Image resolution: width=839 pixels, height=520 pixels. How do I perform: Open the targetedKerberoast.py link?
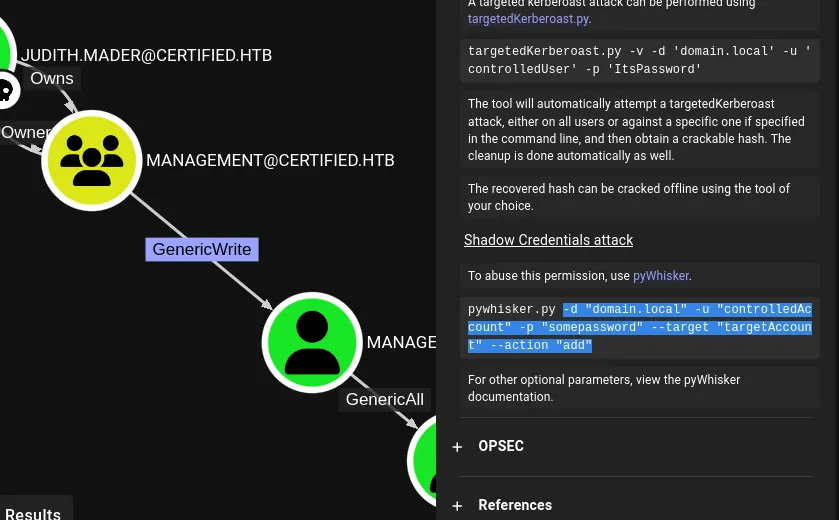click(528, 19)
